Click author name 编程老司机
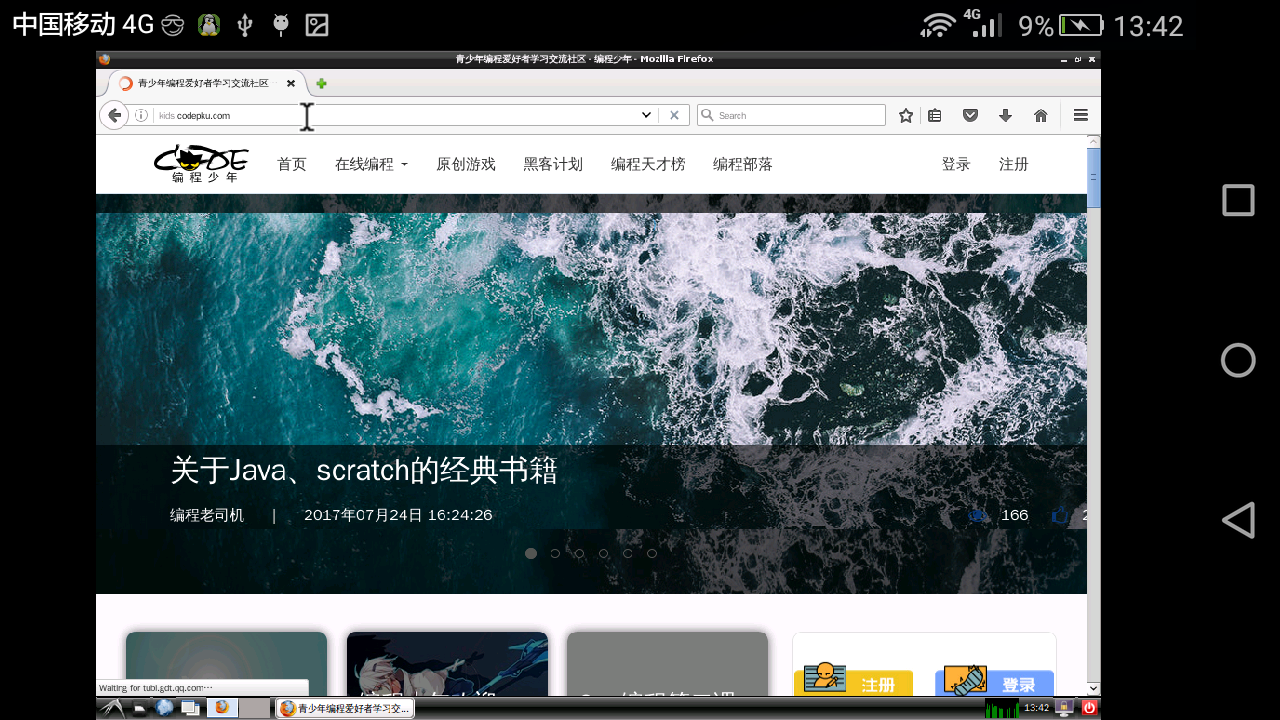 coord(207,515)
